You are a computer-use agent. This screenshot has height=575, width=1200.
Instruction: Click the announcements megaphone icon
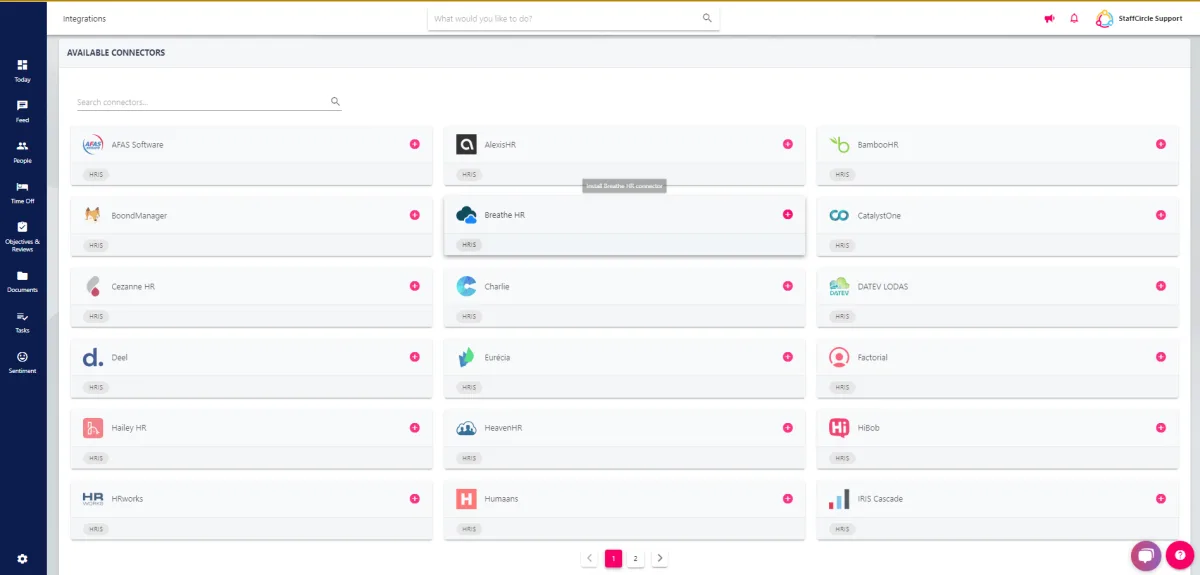(1049, 18)
